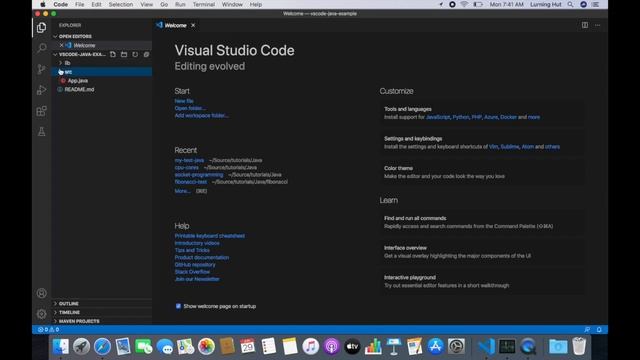Viewport: 640px width, 360px height.
Task: Click New Folder icon in explorer header
Action: (124, 54)
